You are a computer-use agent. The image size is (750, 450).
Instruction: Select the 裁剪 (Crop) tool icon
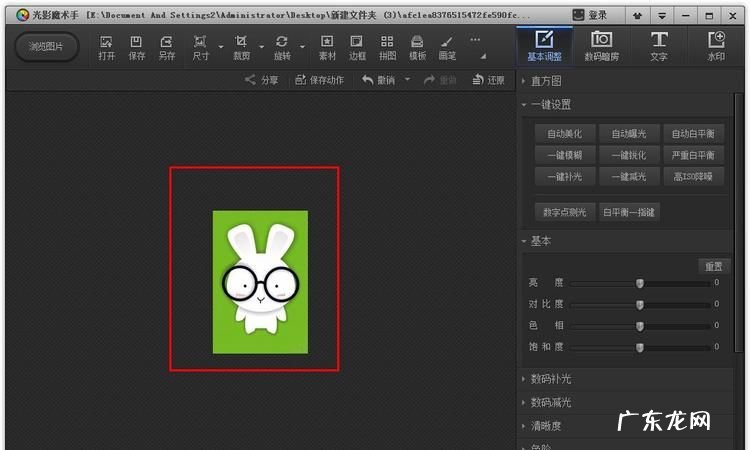click(x=241, y=47)
